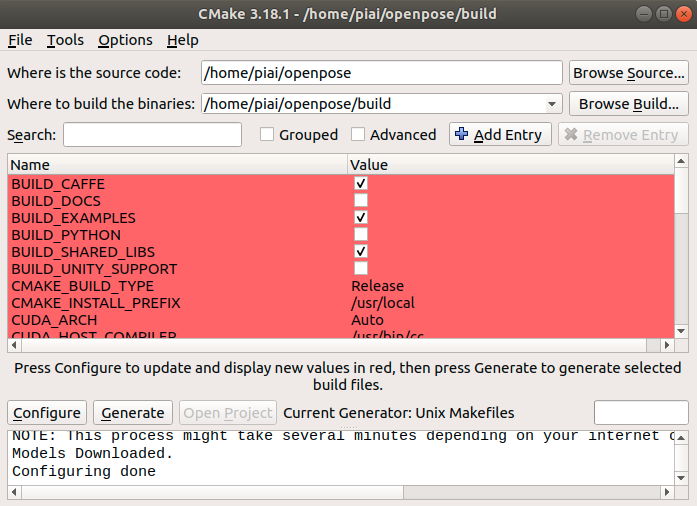697x506 pixels.
Task: Click the 'Models Downloaded.' log line
Action: tap(92, 453)
